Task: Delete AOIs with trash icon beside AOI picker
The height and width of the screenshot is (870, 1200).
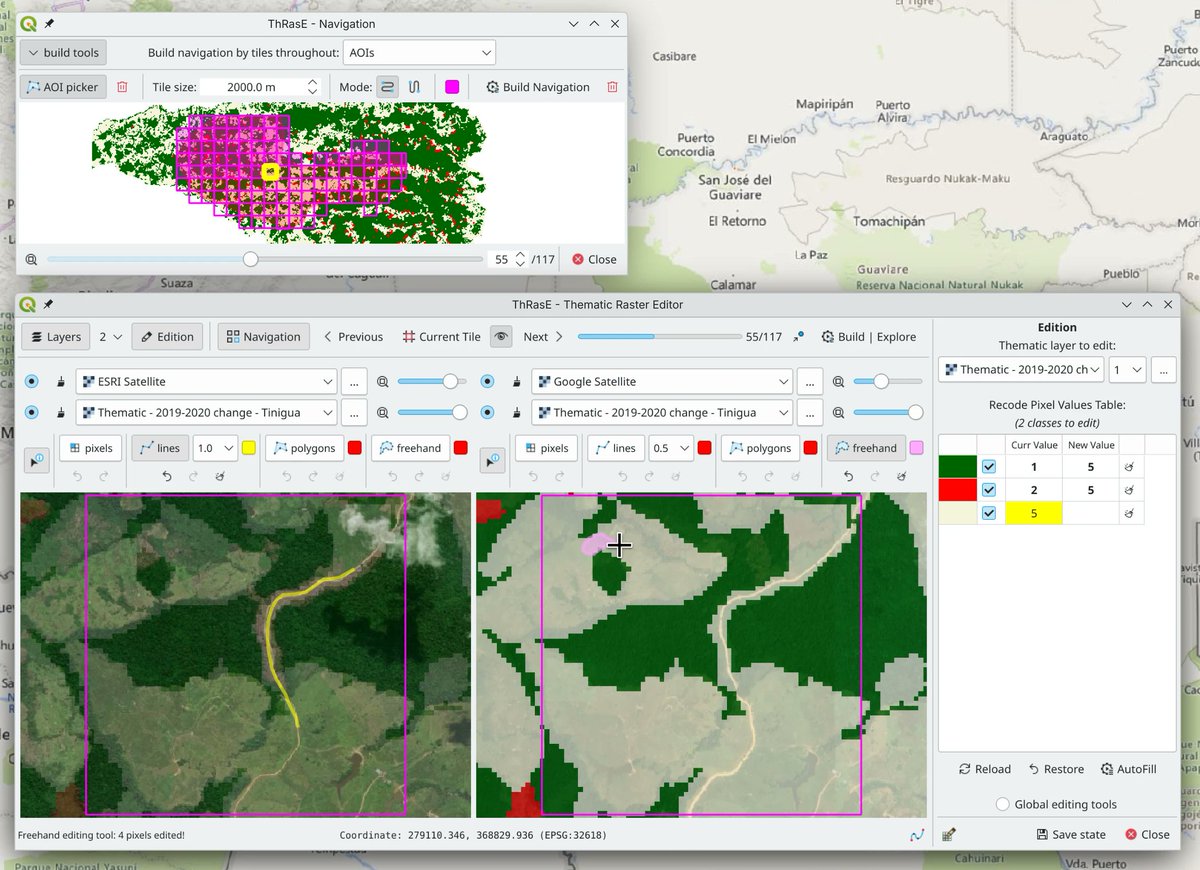Action: (122, 87)
